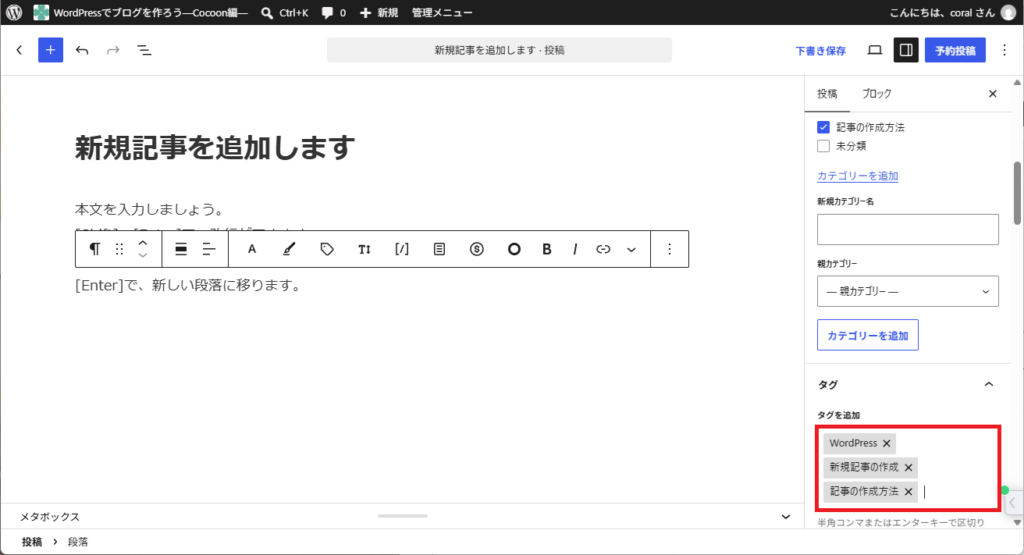Open the template text icon
Screen dimensions: 1024x555
coord(439,249)
